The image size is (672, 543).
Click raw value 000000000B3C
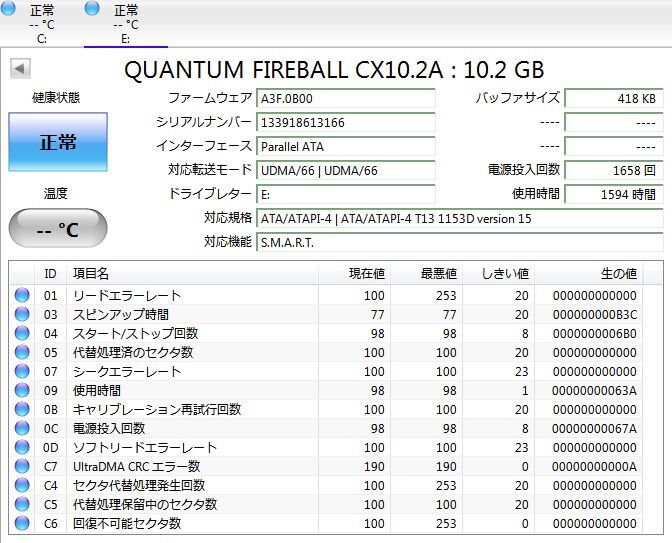(594, 315)
